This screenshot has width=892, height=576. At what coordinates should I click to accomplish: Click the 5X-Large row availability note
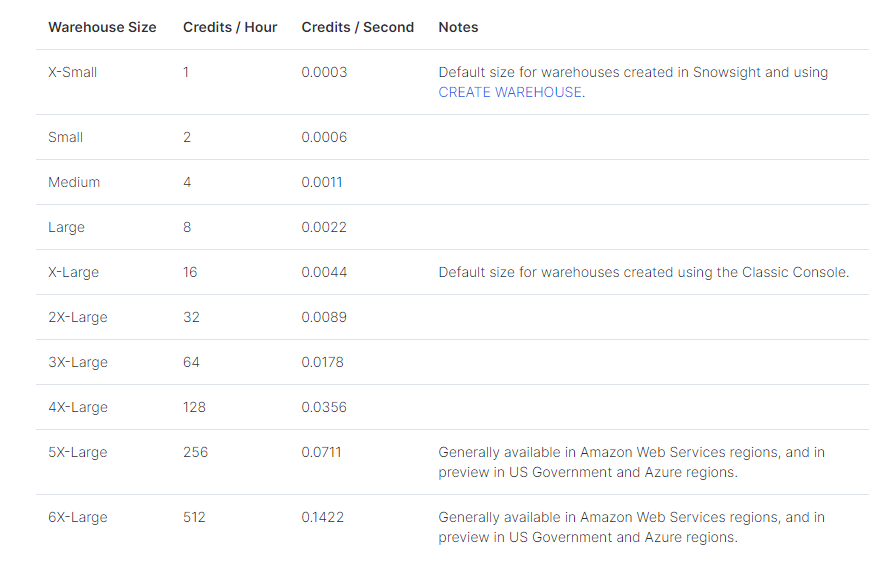click(x=632, y=462)
